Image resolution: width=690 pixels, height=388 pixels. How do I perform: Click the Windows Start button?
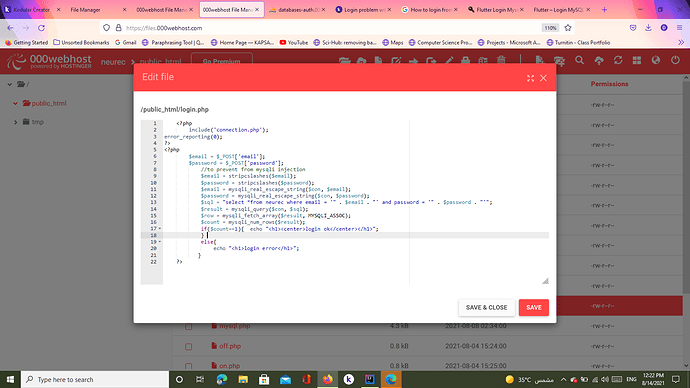click(x=10, y=379)
